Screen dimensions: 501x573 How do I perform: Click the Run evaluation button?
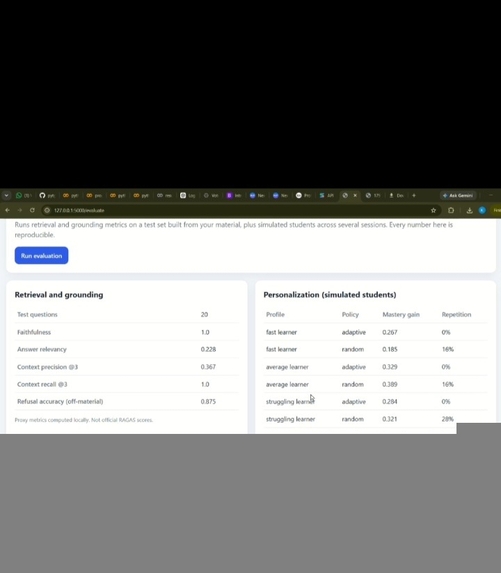pyautogui.click(x=41, y=255)
